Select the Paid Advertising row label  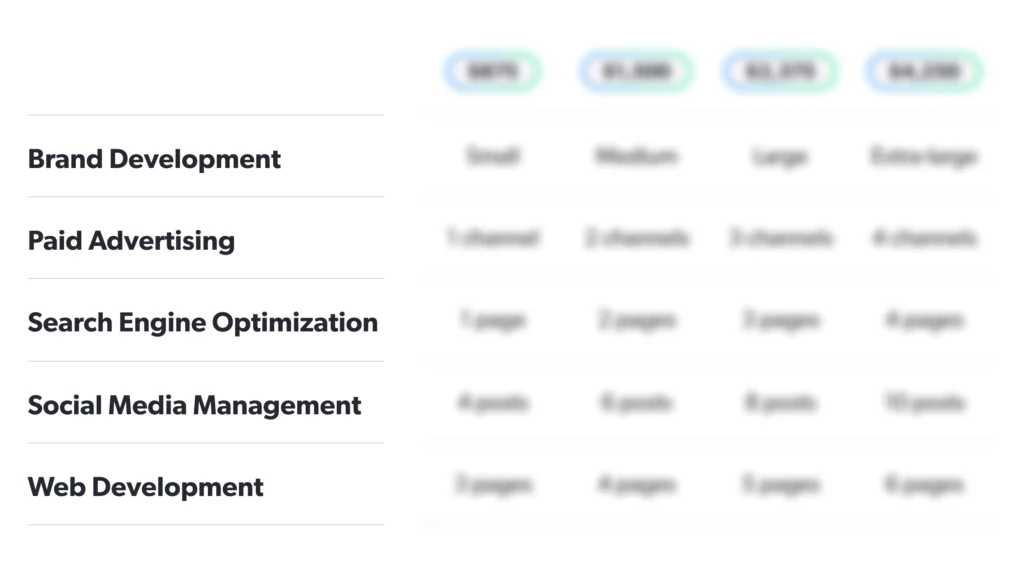131,240
